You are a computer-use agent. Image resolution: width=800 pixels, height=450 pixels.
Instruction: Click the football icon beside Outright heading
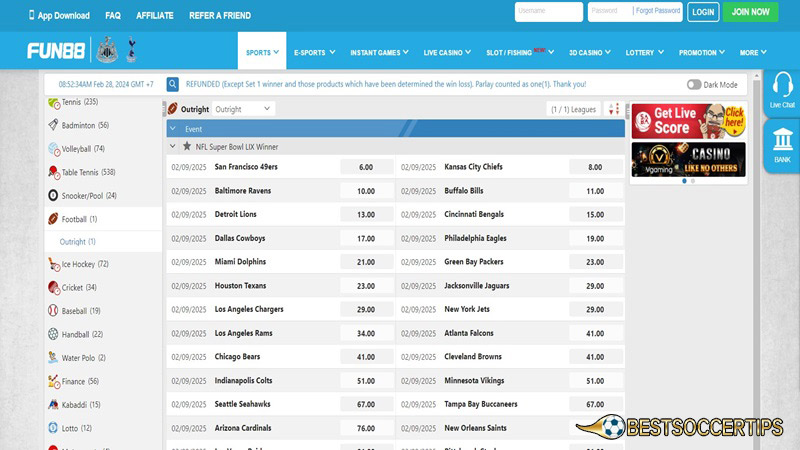pos(173,109)
